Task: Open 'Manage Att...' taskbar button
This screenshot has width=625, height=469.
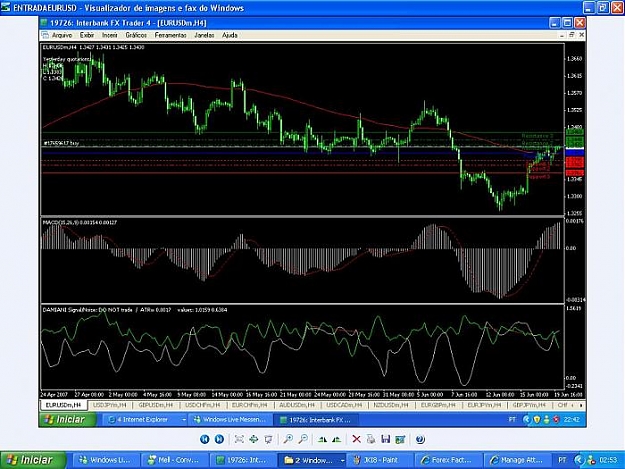Action: [517, 460]
